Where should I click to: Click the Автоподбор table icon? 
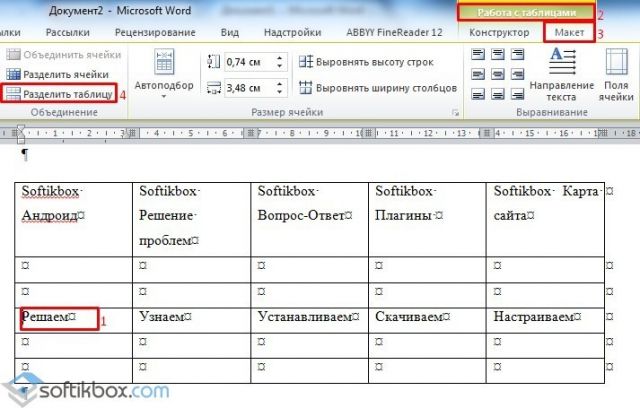click(x=164, y=62)
